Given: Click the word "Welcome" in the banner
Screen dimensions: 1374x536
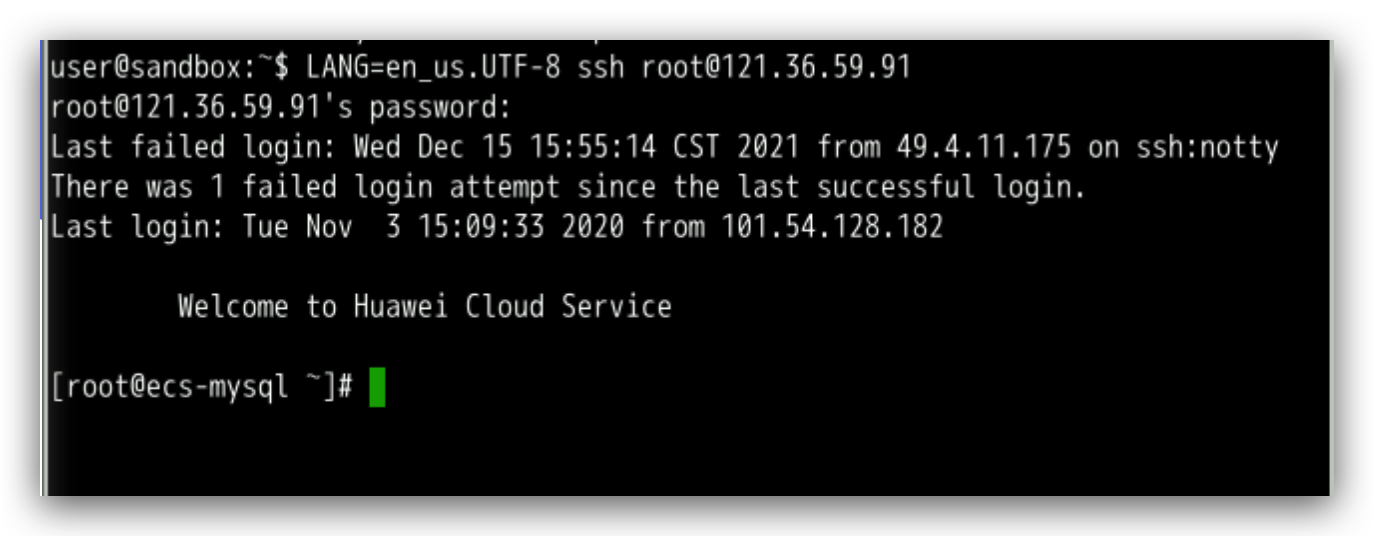Looking at the screenshot, I should coord(233,306).
